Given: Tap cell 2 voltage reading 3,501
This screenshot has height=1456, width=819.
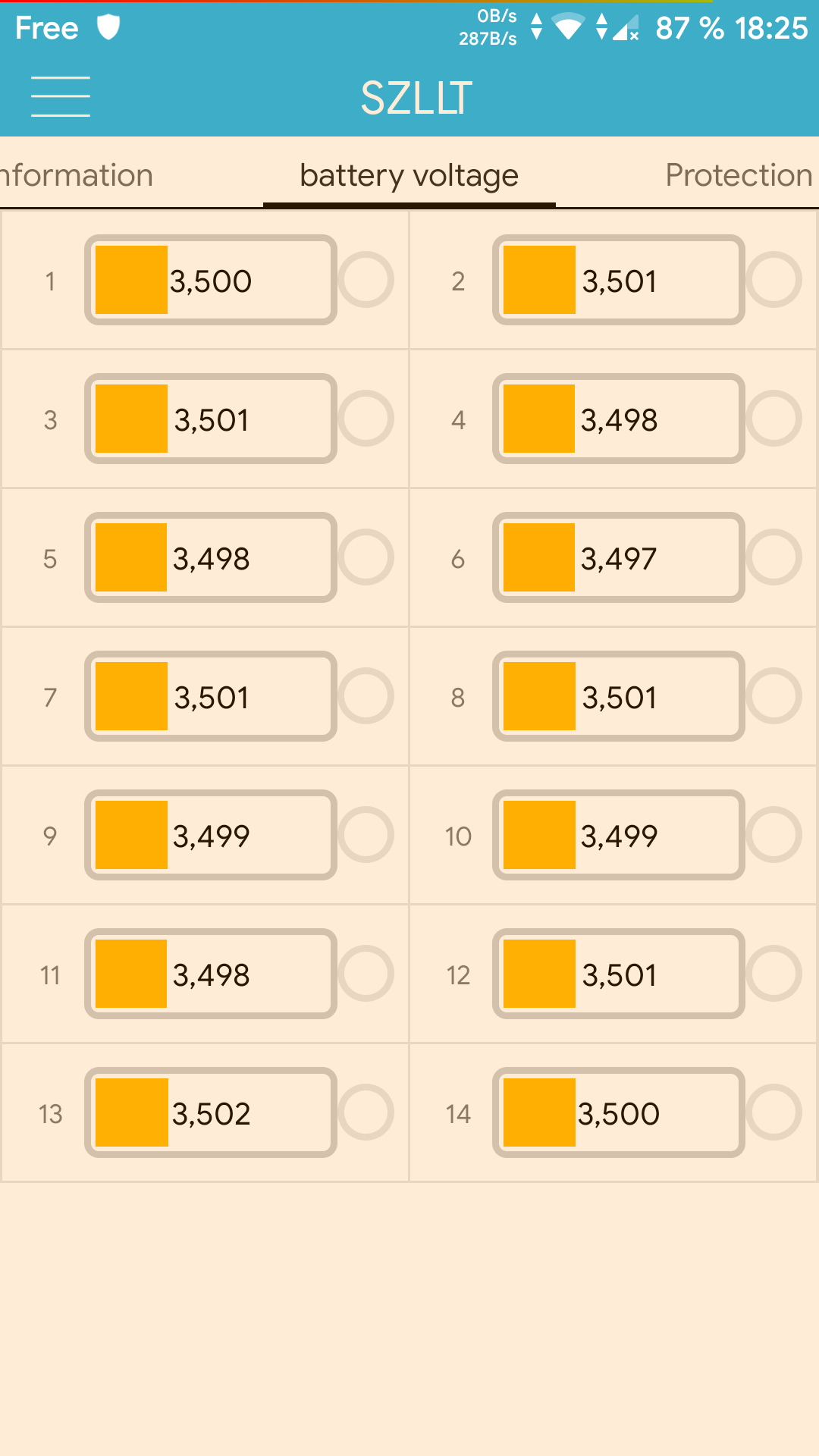Looking at the screenshot, I should pyautogui.click(x=620, y=281).
